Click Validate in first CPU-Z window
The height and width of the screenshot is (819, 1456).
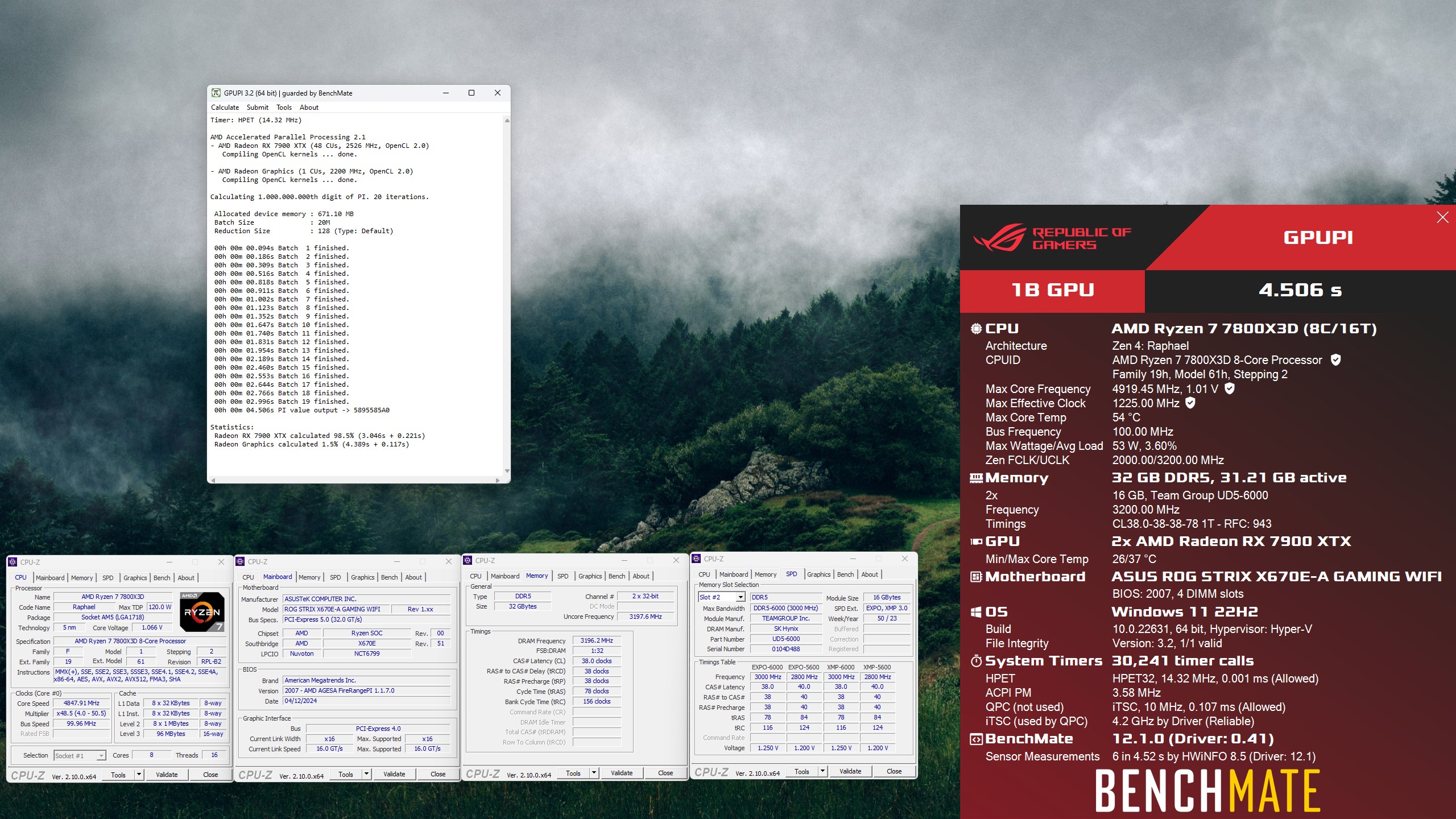click(x=167, y=775)
